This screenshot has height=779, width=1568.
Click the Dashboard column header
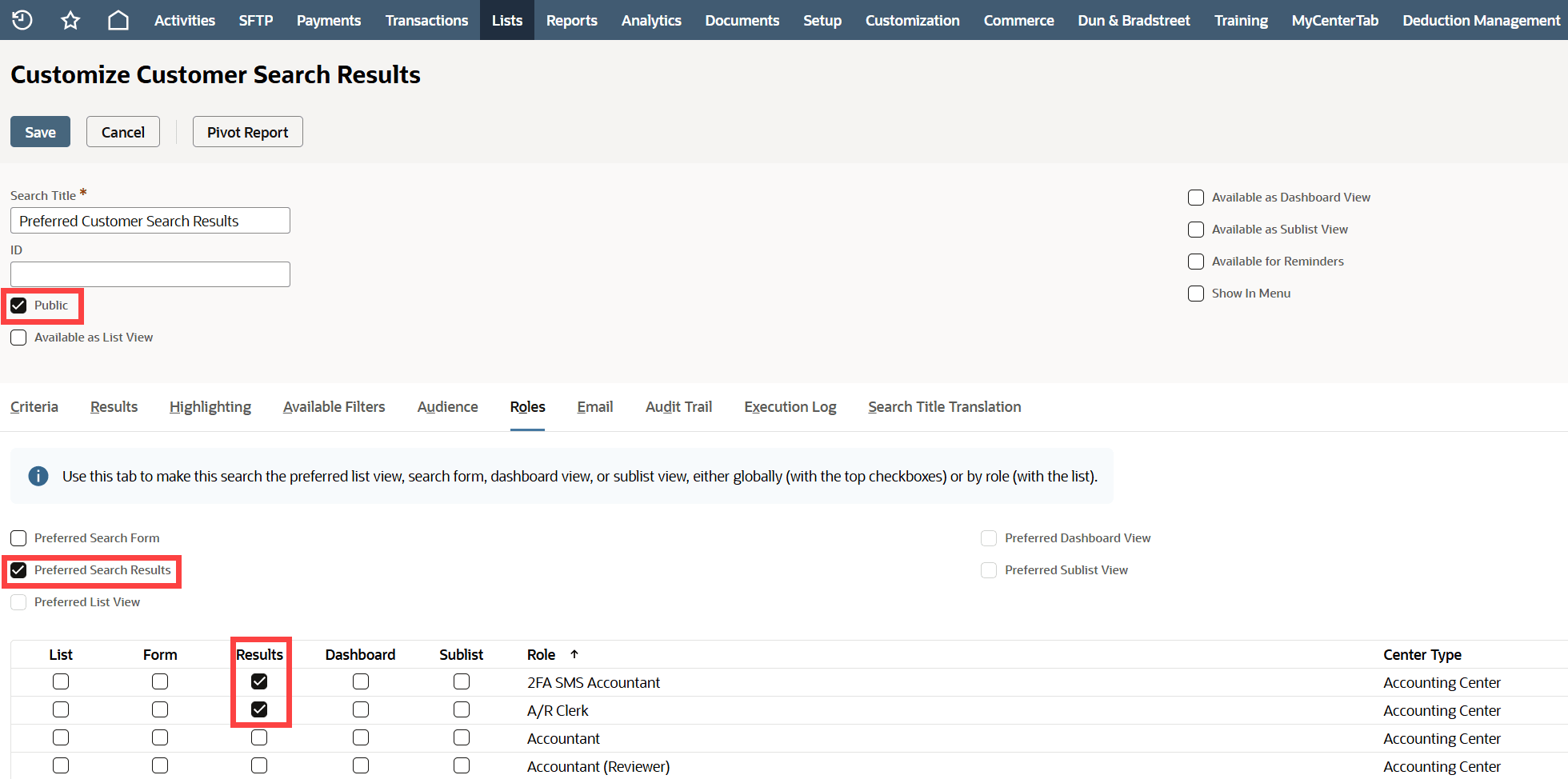[x=360, y=654]
